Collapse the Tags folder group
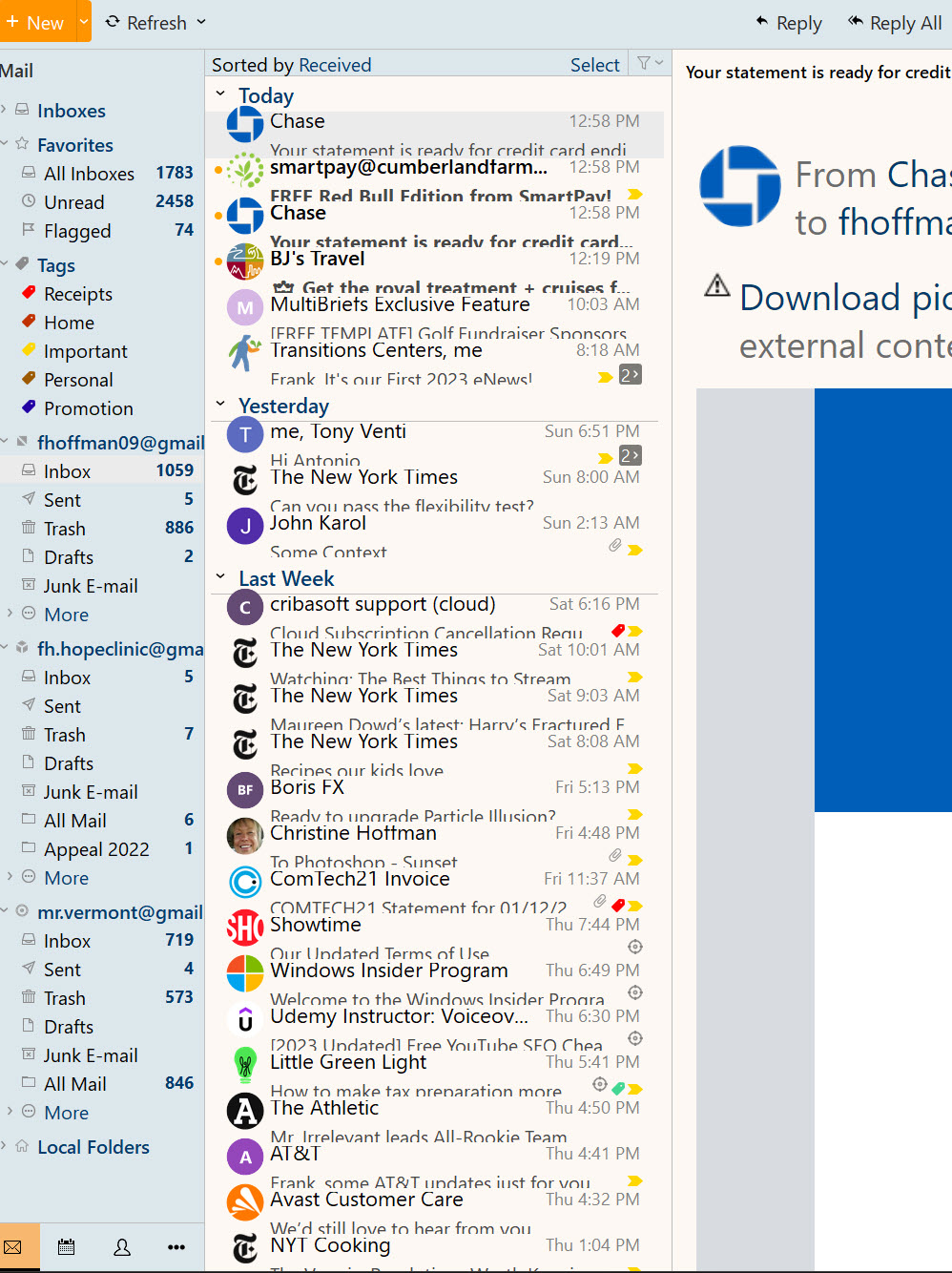The image size is (952, 1273). 4,264
